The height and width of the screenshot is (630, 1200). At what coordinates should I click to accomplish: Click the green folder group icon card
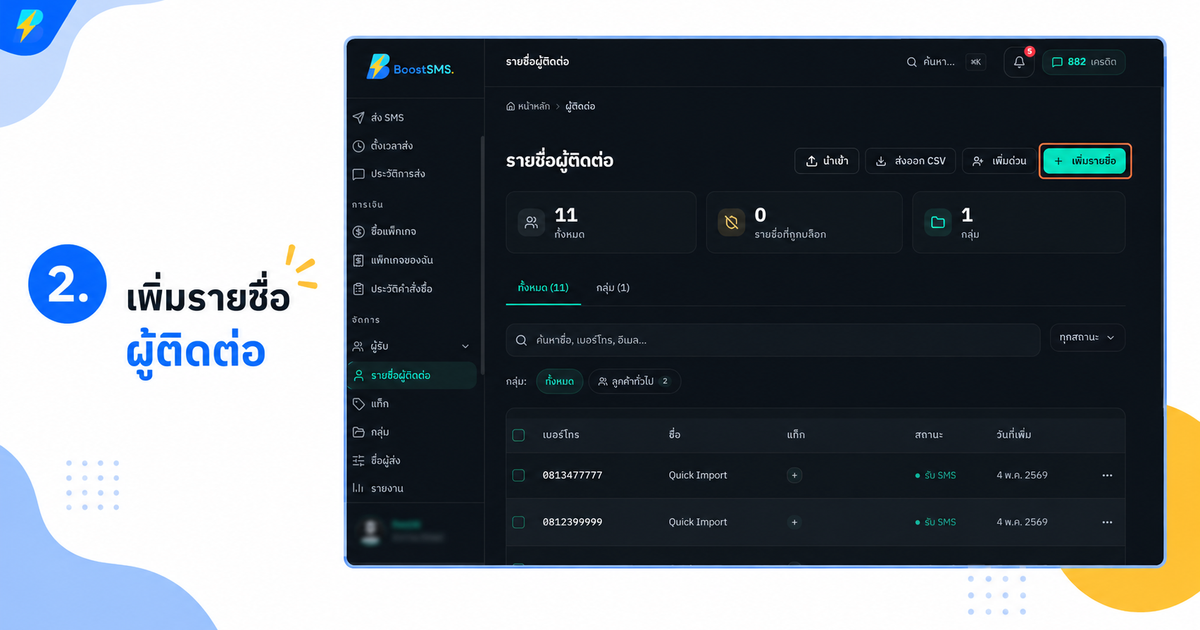pyautogui.click(x=938, y=222)
